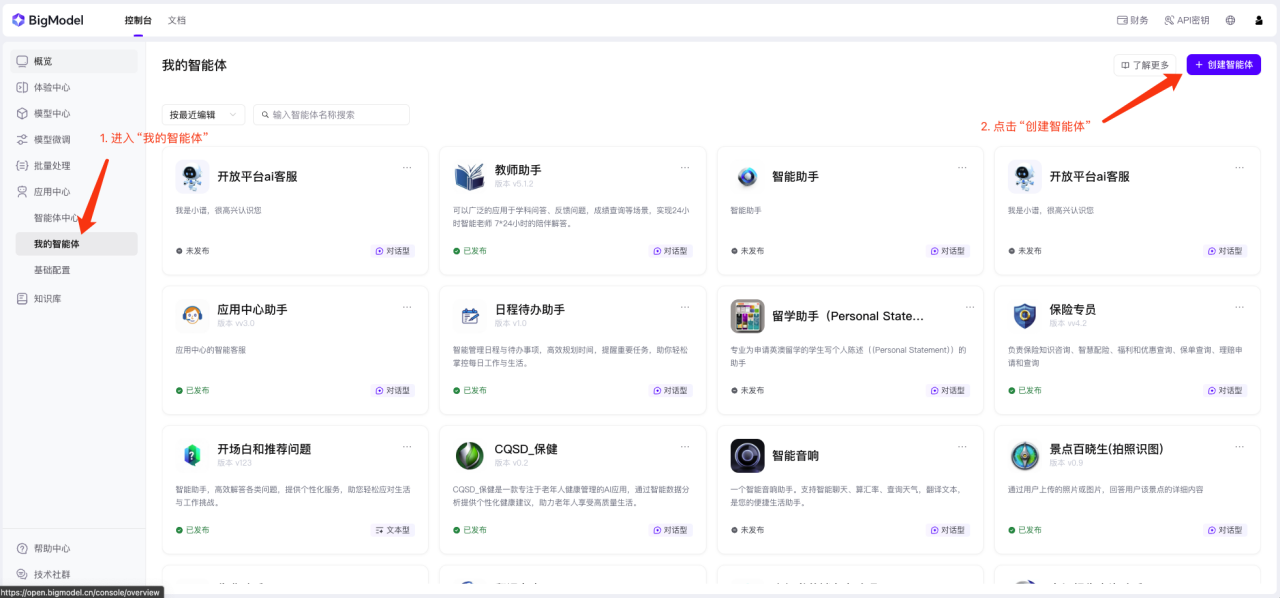
Task: Click the 创建智能体 button
Action: point(1223,65)
